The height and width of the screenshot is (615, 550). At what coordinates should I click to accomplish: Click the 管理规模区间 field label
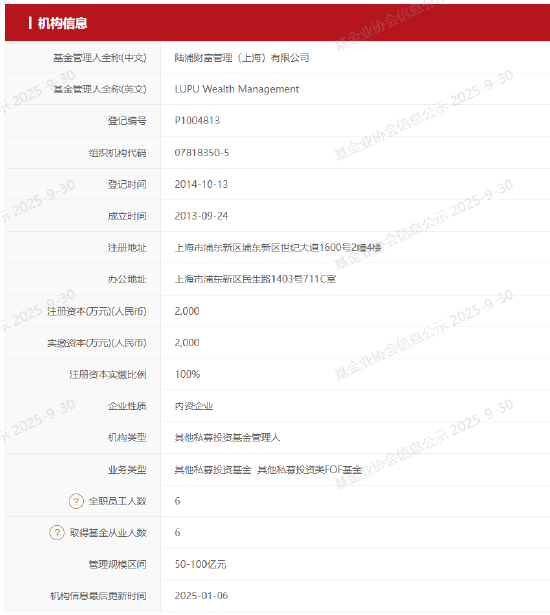117,564
